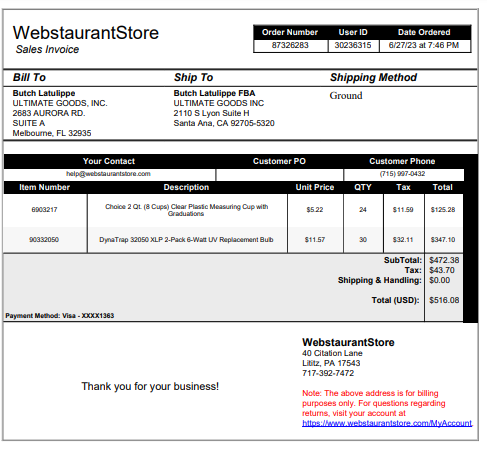
Task: Click unit price $11.57
Action: (315, 240)
